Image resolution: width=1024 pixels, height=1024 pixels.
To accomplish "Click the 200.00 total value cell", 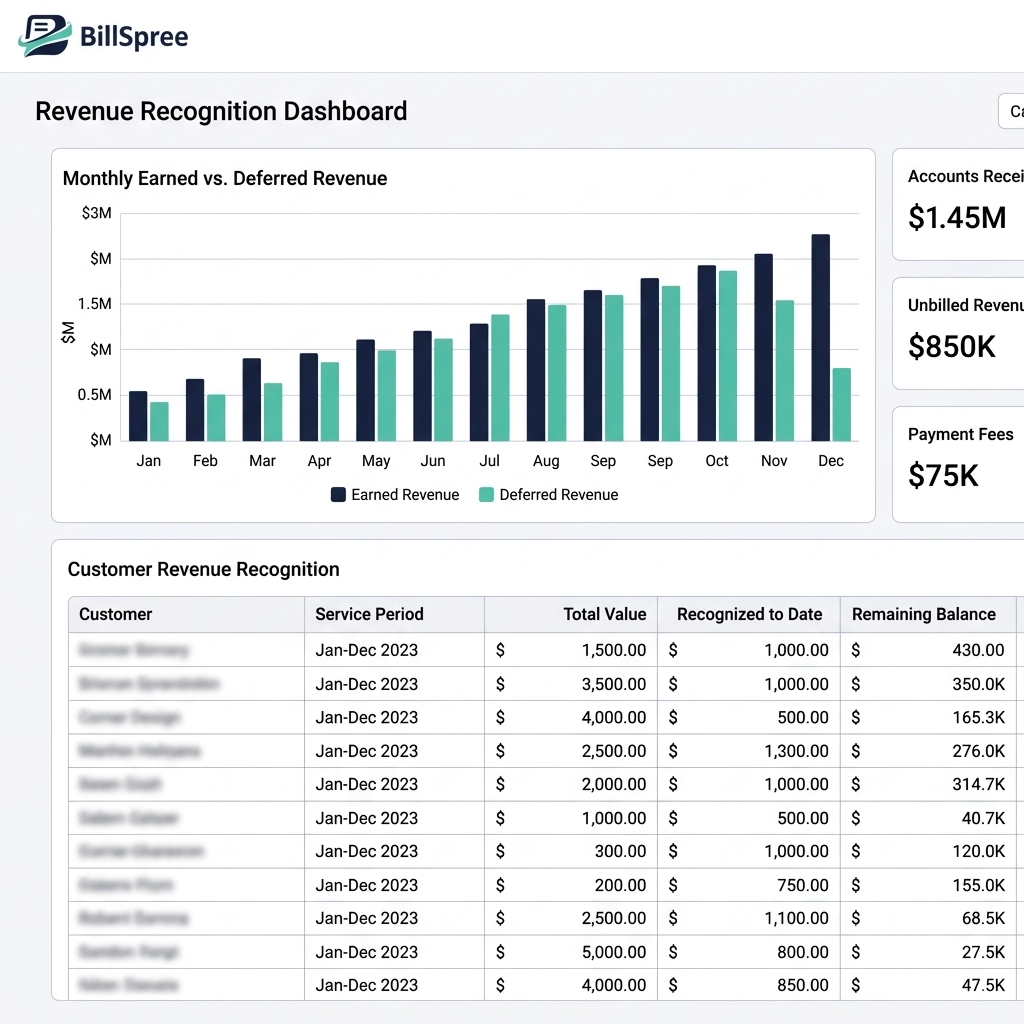I will click(571, 885).
